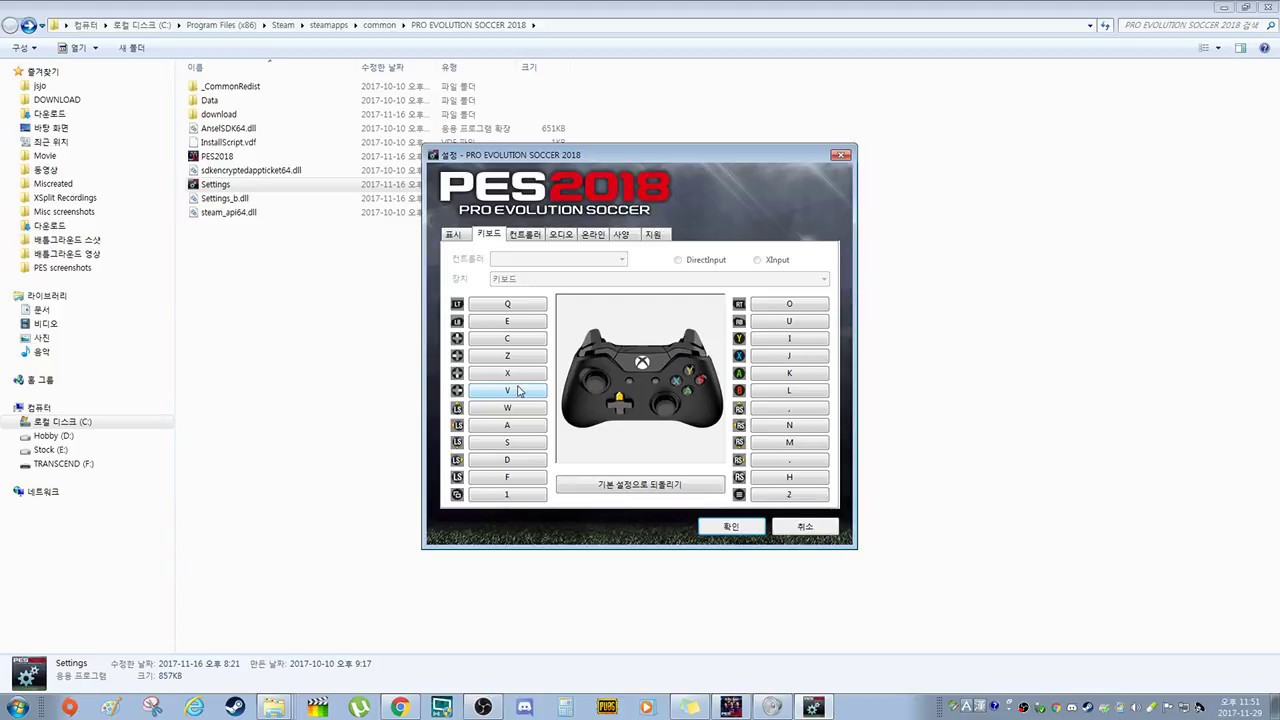
Task: Select Hobby (D:) drive in sidebar
Action: click(53, 436)
